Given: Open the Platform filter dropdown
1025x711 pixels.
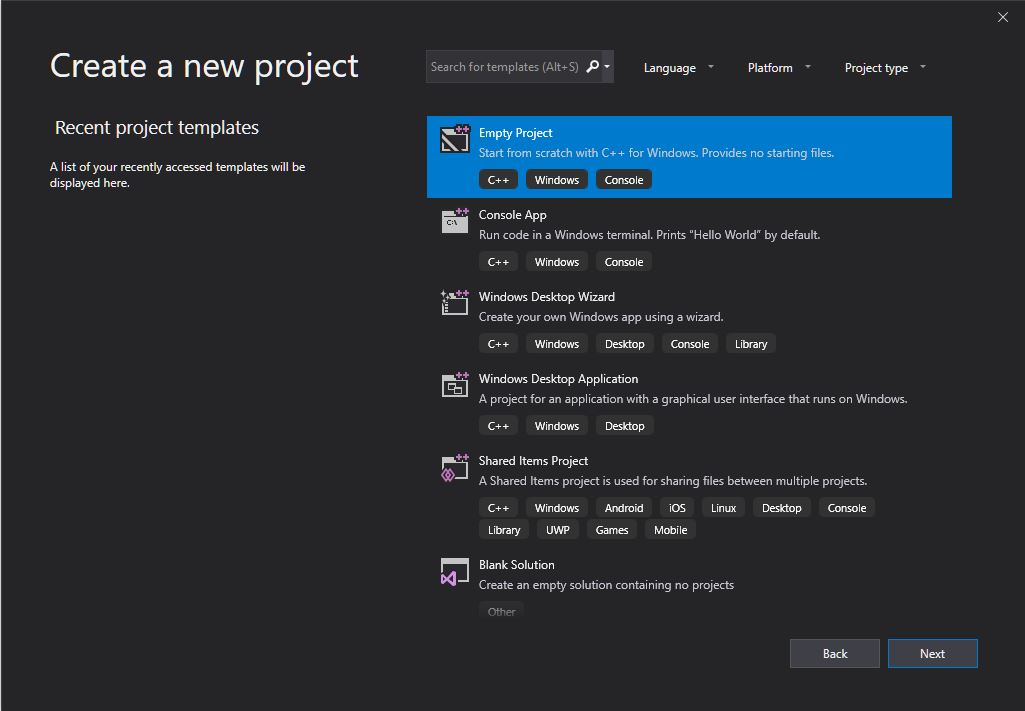Looking at the screenshot, I should [x=779, y=67].
